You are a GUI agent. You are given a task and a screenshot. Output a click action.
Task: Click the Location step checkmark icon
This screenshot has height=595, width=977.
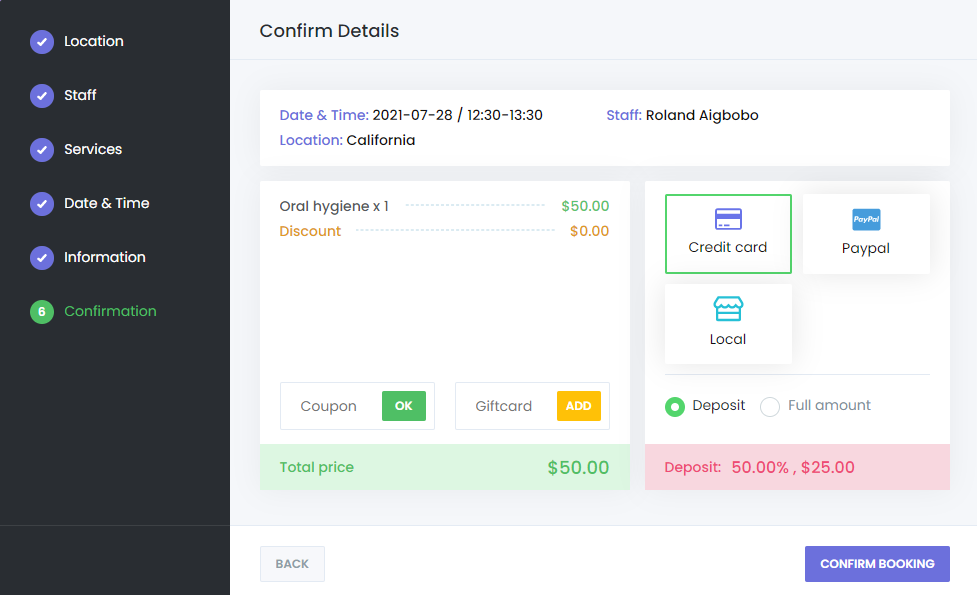click(x=42, y=42)
